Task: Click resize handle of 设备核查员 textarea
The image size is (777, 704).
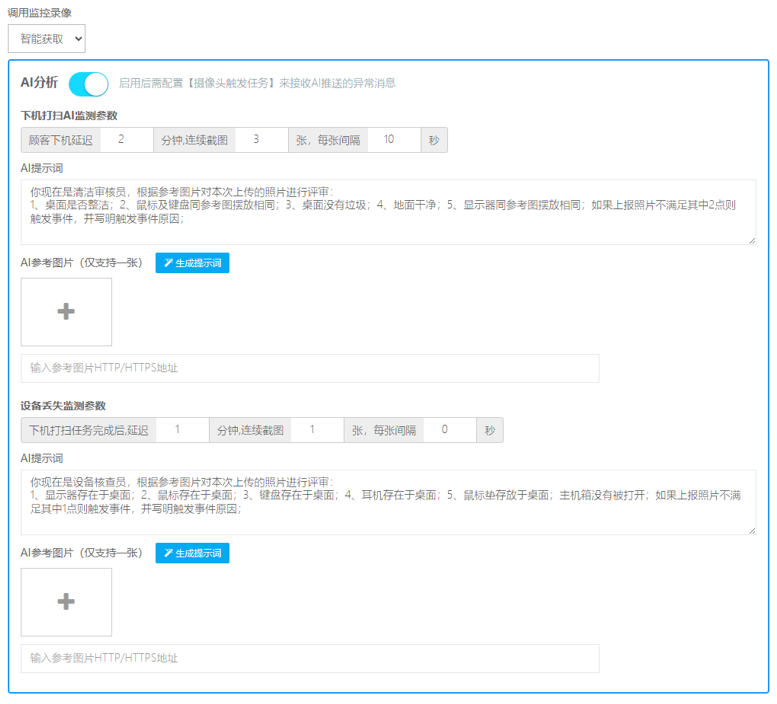Action: (x=752, y=531)
